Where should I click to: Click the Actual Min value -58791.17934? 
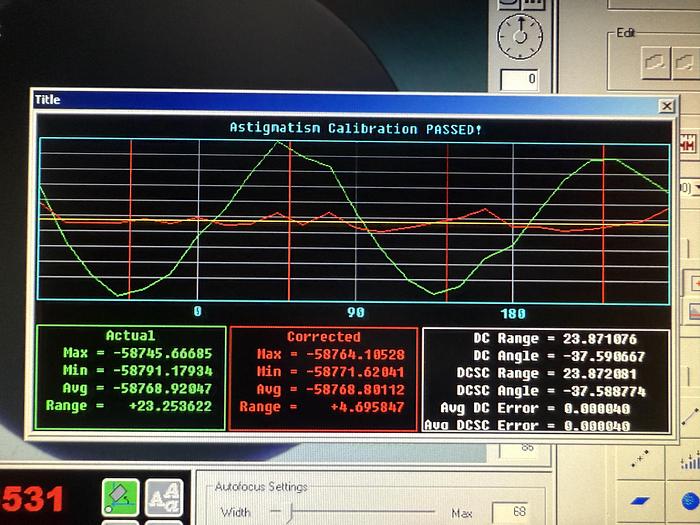click(162, 371)
